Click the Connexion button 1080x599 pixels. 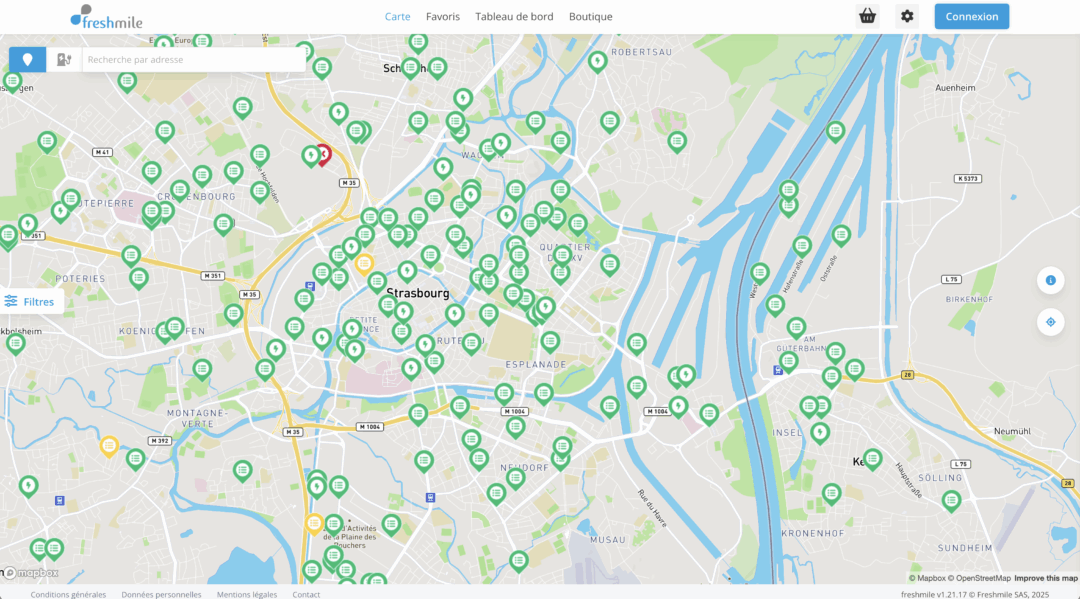(x=971, y=16)
